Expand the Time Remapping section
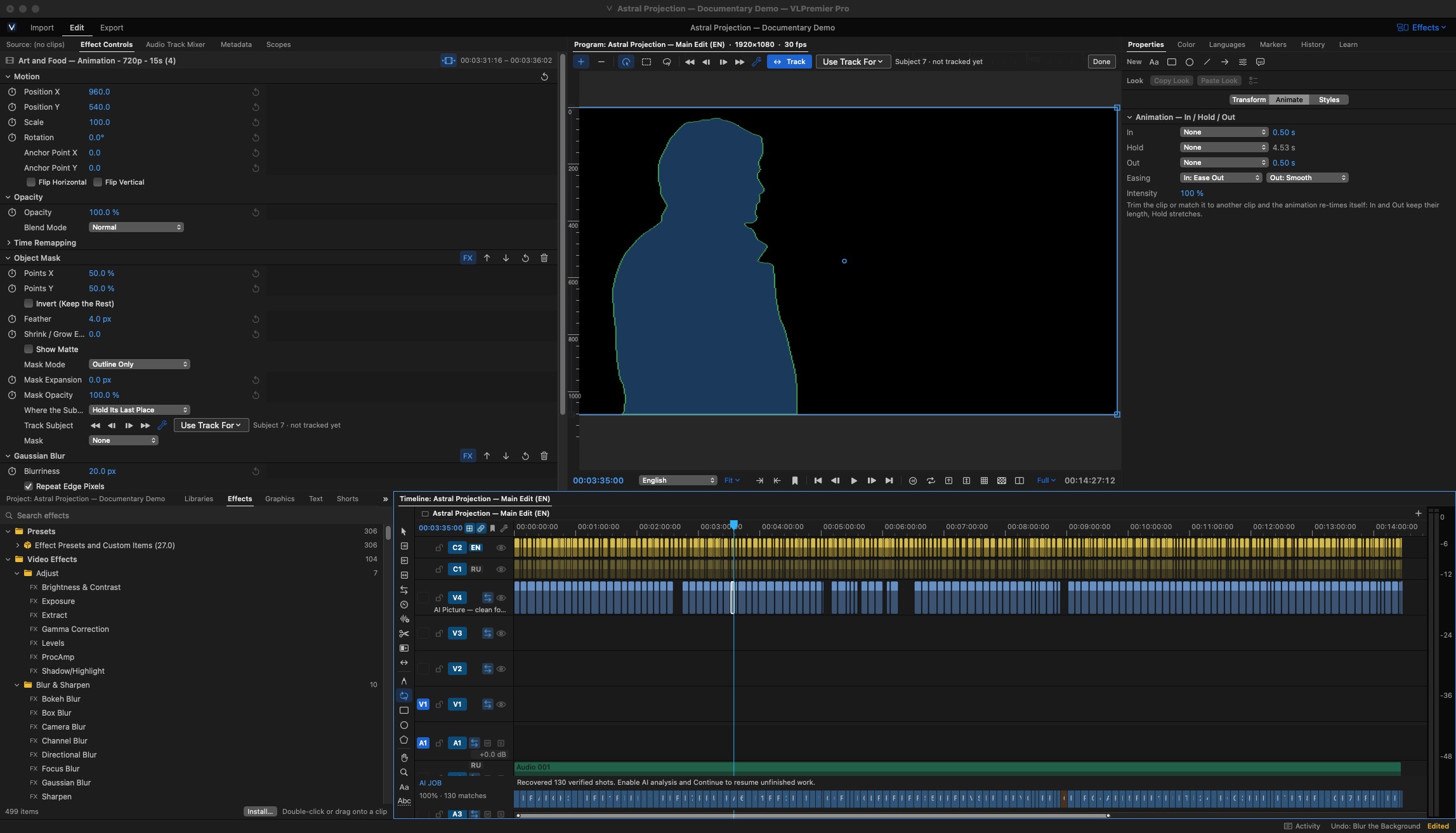This screenshot has height=833, width=1456. [x=8, y=243]
